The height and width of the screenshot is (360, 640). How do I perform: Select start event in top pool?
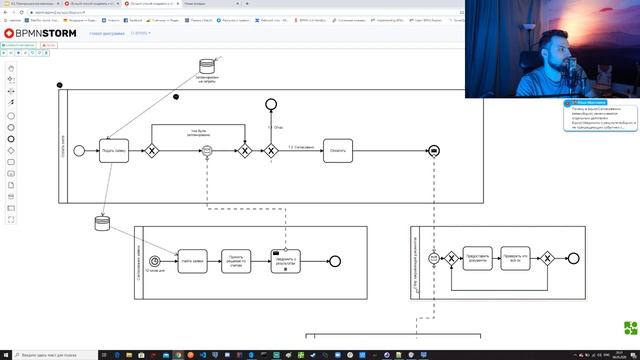tap(79, 151)
